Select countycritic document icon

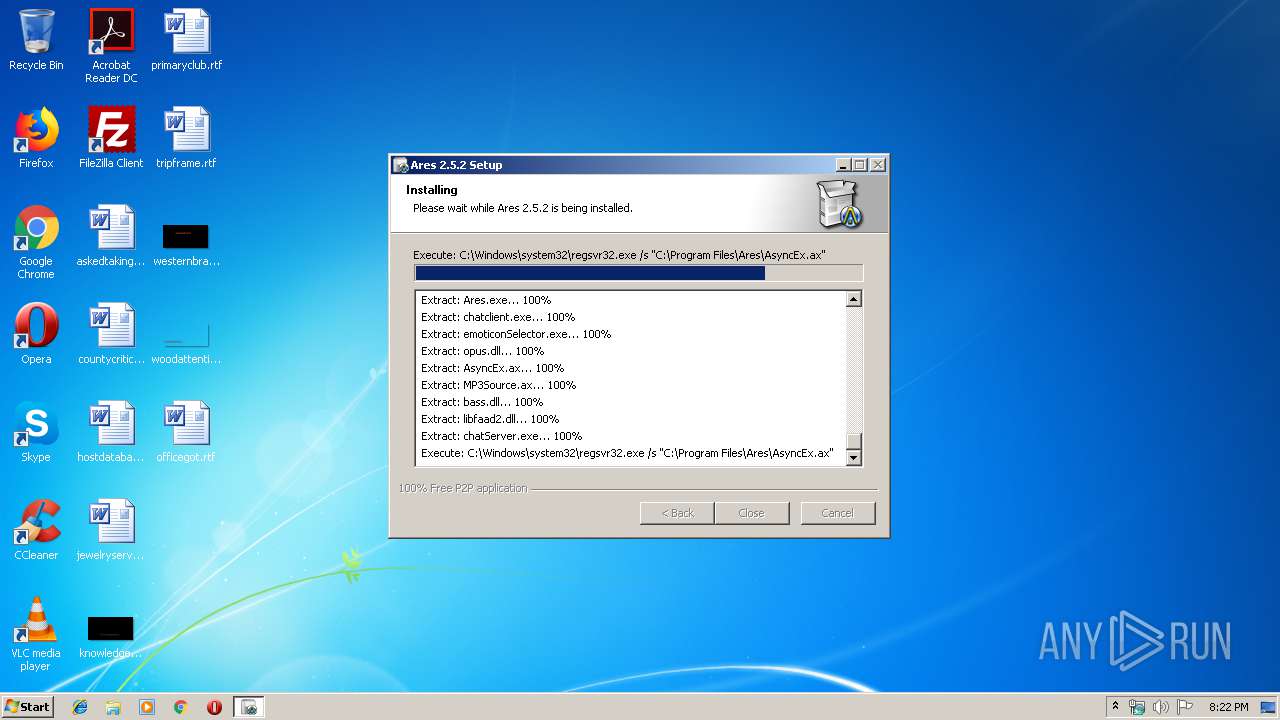111,334
